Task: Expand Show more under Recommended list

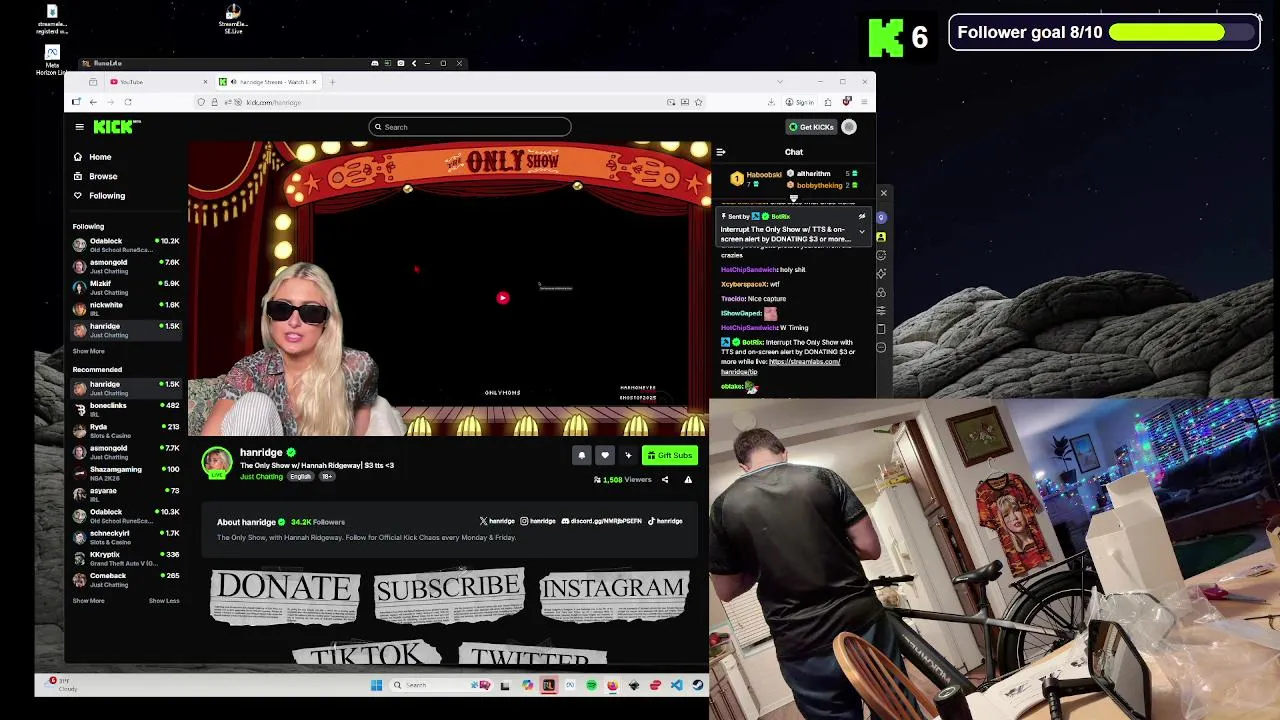Action: 88,600
